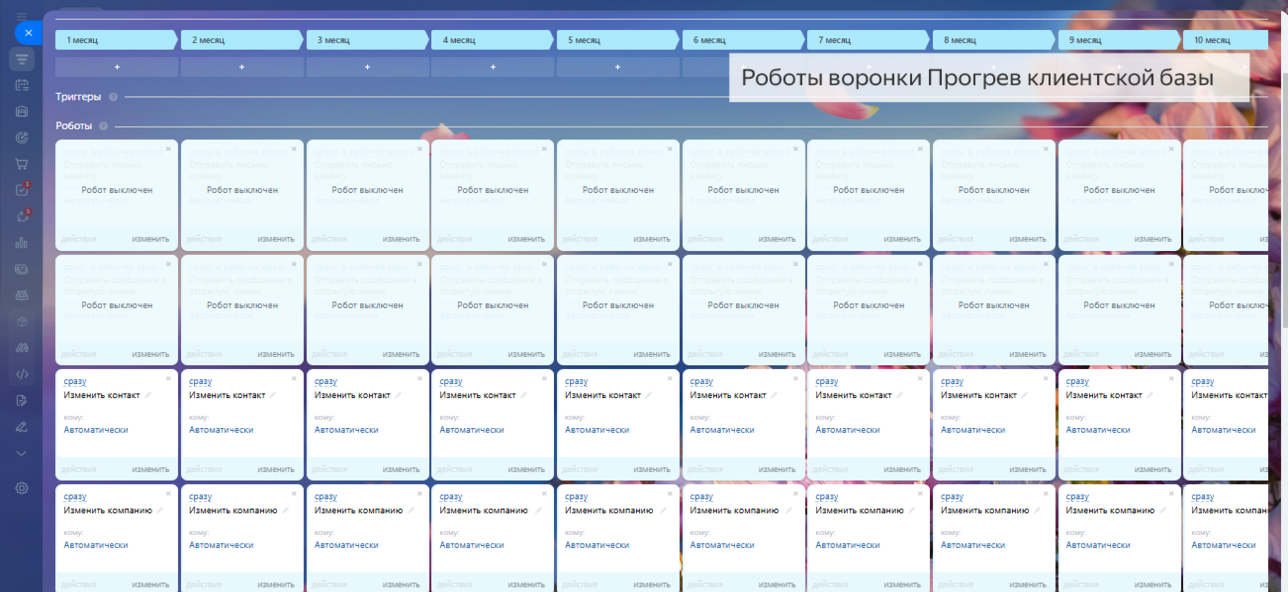
Task: Delete the Изменить контакт robot under 4 месяц
Action: click(x=544, y=379)
